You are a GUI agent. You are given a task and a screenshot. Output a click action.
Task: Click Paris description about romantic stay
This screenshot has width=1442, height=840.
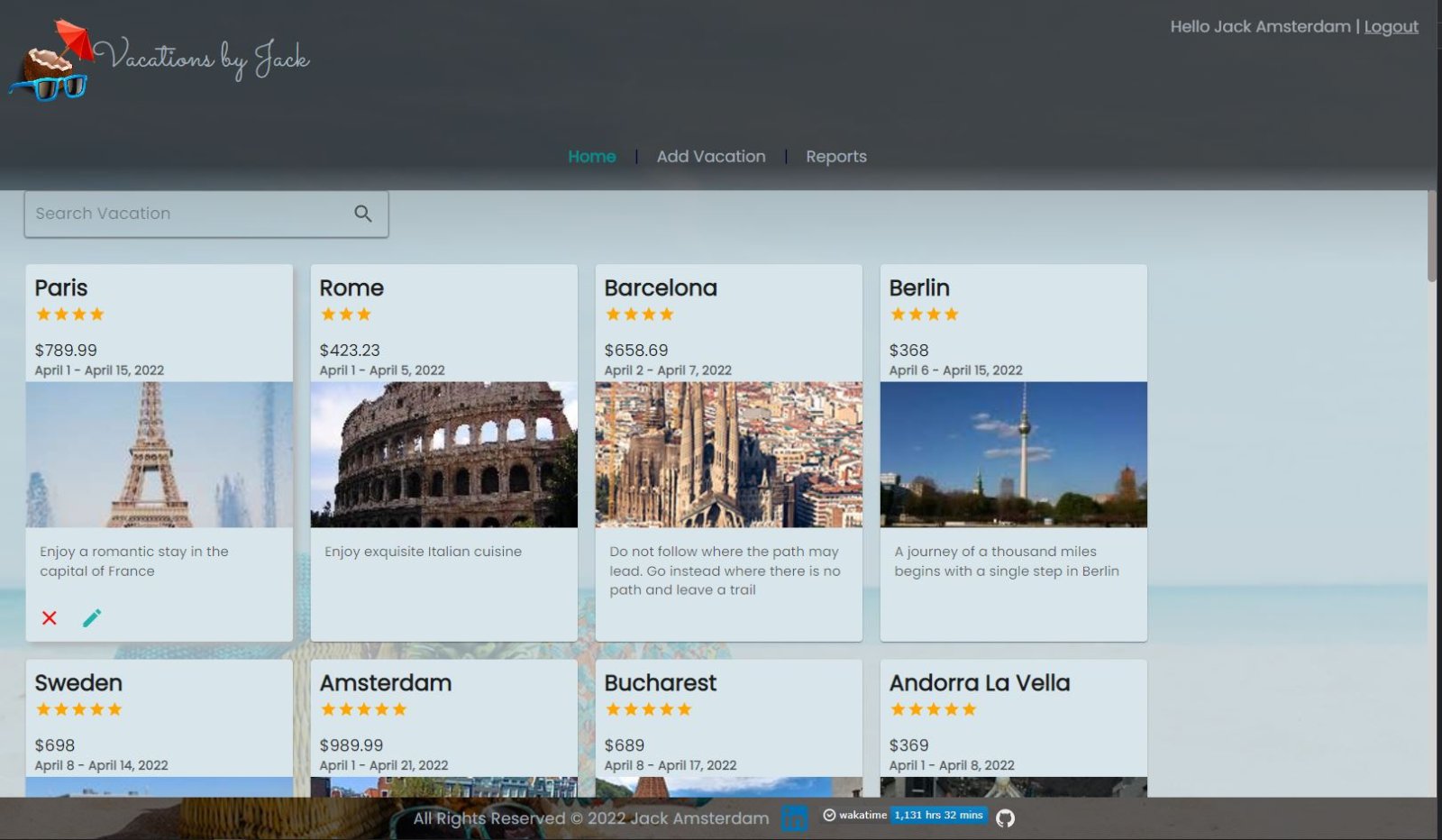[134, 561]
